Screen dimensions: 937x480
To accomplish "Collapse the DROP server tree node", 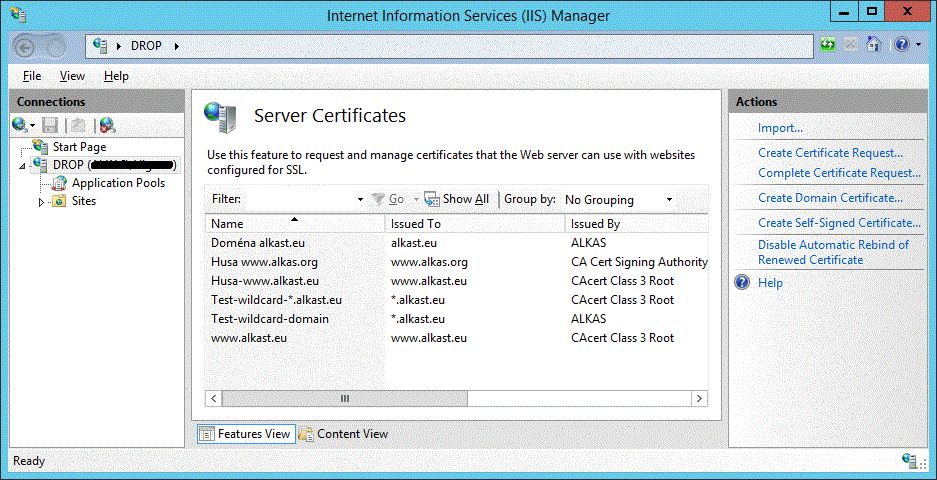I will pyautogui.click(x=23, y=165).
